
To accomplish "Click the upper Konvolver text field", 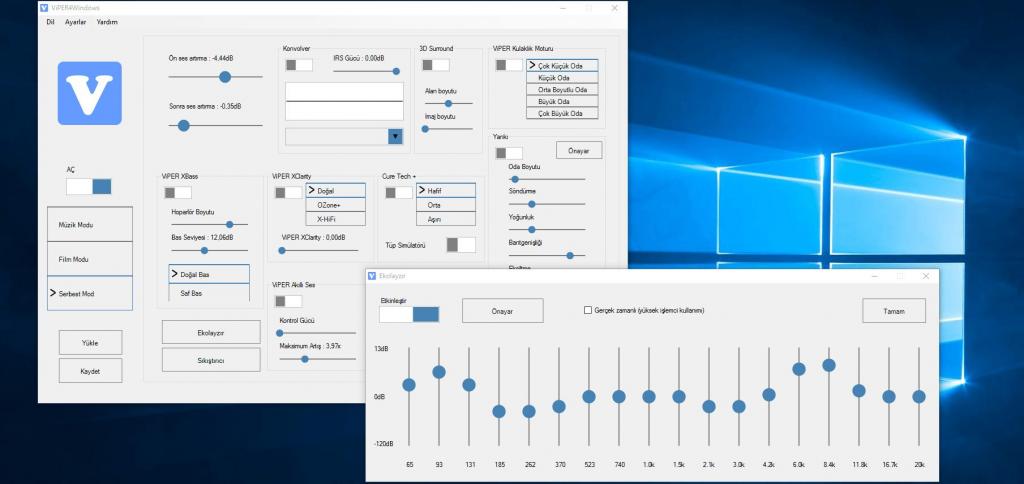I will tap(344, 91).
